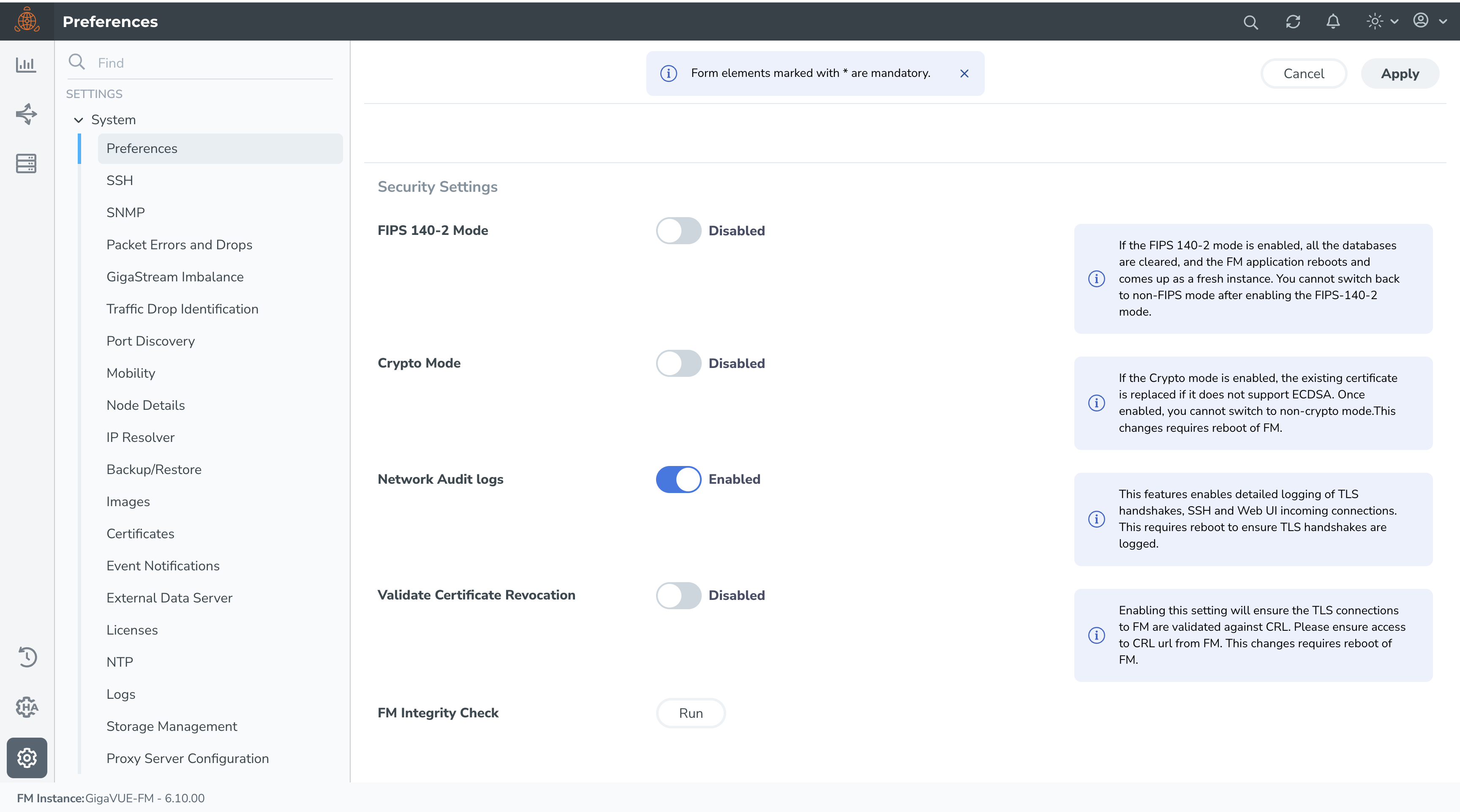Click the search magnifier in top bar
The width and height of the screenshot is (1460, 812).
1250,22
